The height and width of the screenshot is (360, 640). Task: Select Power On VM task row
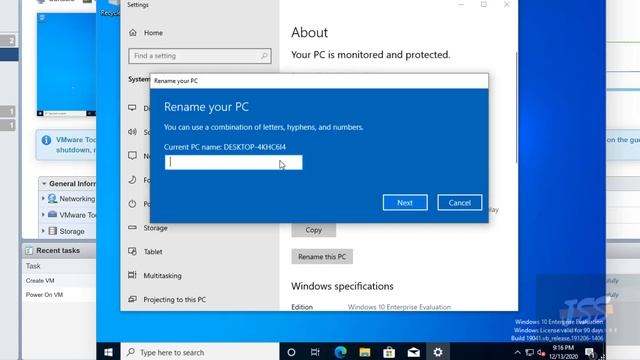point(44,295)
